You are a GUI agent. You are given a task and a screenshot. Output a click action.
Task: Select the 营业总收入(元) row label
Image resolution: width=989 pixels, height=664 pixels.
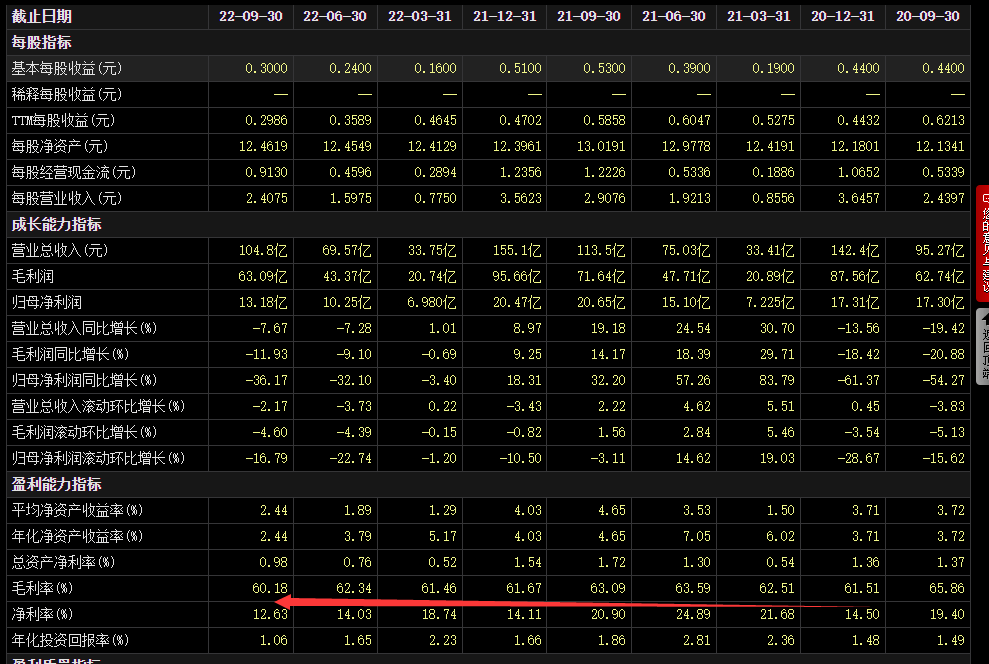pyautogui.click(x=60, y=250)
